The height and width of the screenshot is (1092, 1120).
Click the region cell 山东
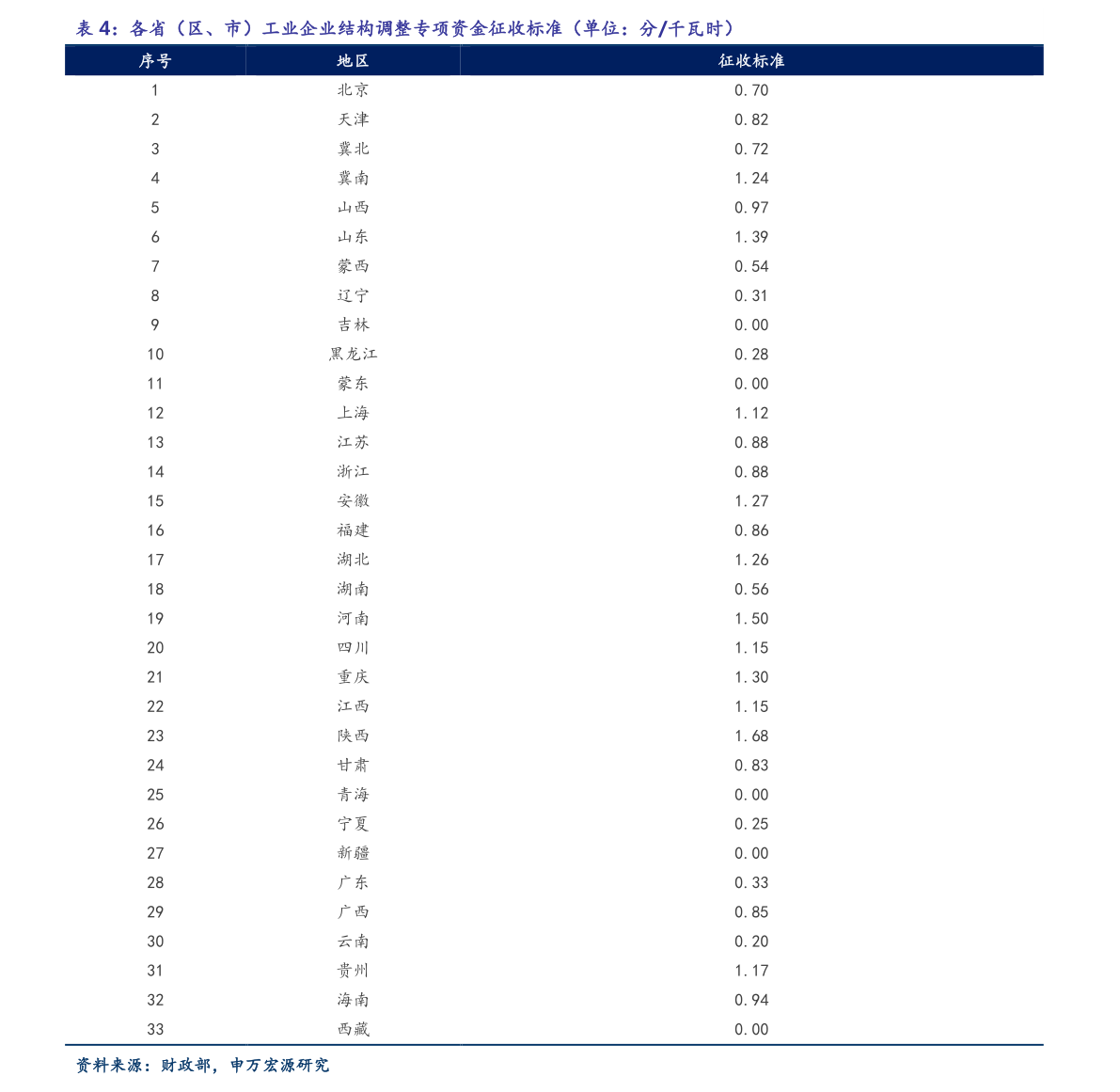(353, 236)
